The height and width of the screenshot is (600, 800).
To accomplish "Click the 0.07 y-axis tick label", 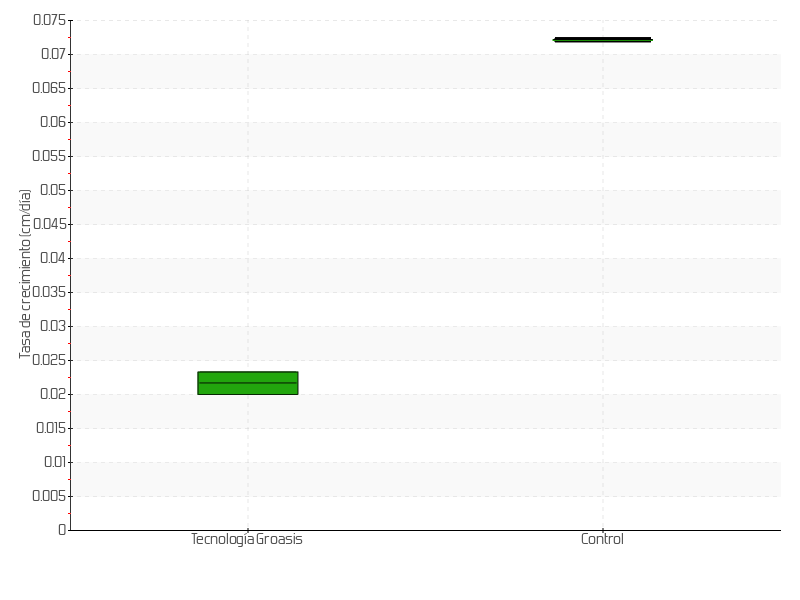I will (52, 54).
